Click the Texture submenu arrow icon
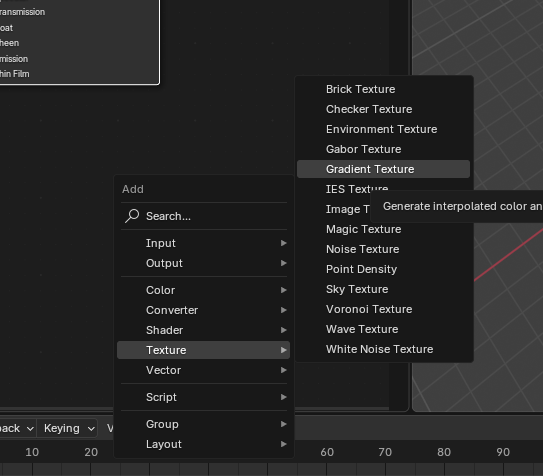The height and width of the screenshot is (476, 543). coord(284,350)
